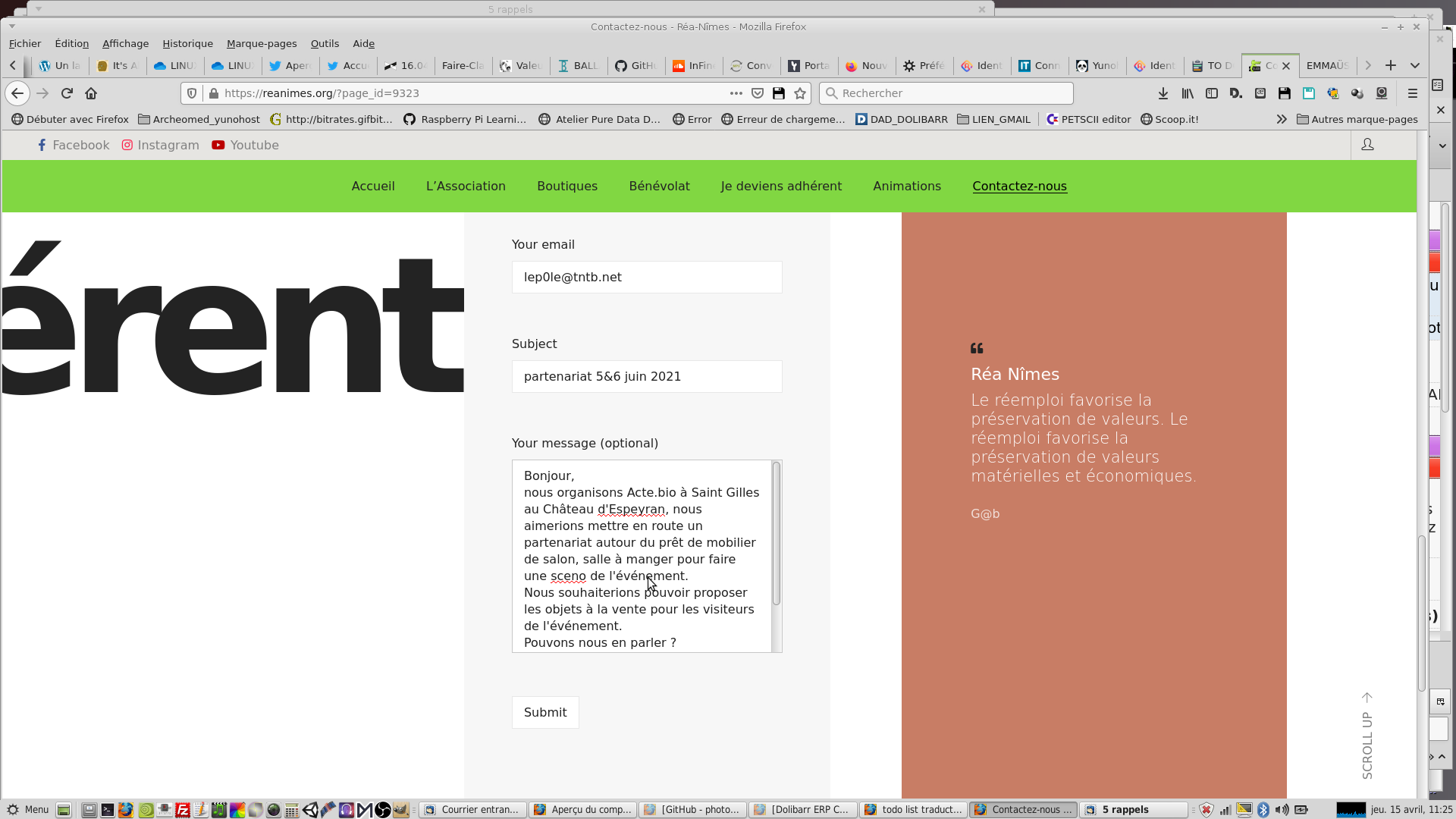The image size is (1456, 819).
Task: Bookmark this page with star icon
Action: coord(800,93)
